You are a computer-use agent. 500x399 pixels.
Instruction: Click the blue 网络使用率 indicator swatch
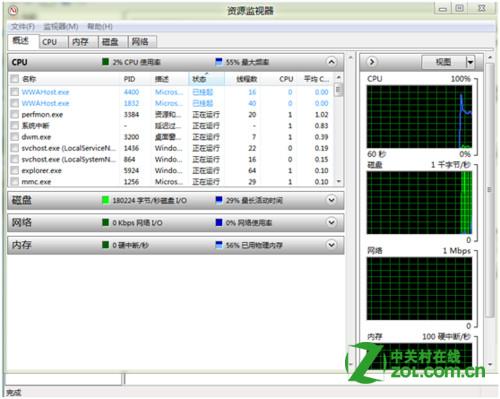click(x=219, y=222)
